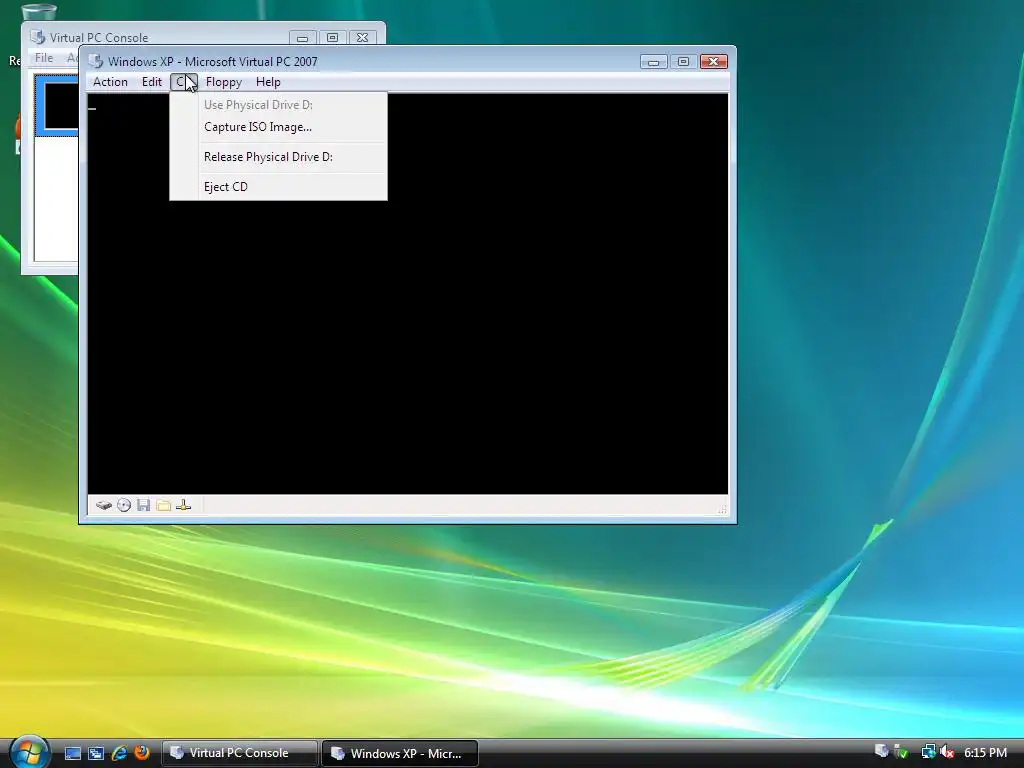Screen dimensions: 1024x768
Task: Open the Edit menu
Action: [152, 82]
